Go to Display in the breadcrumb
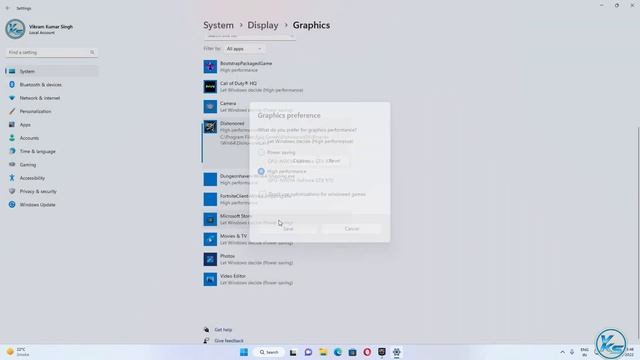Screen dimensions: 640x360 tap(263, 25)
